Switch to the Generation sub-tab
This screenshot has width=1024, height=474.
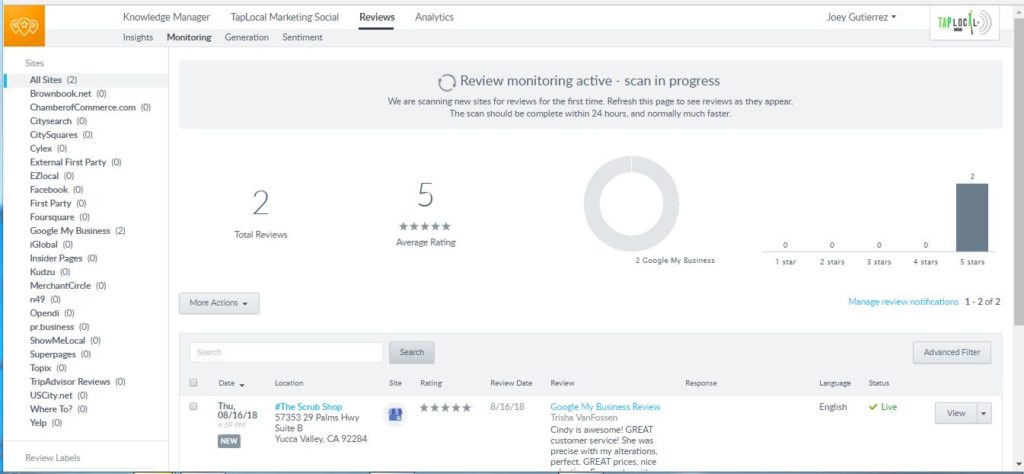(247, 37)
